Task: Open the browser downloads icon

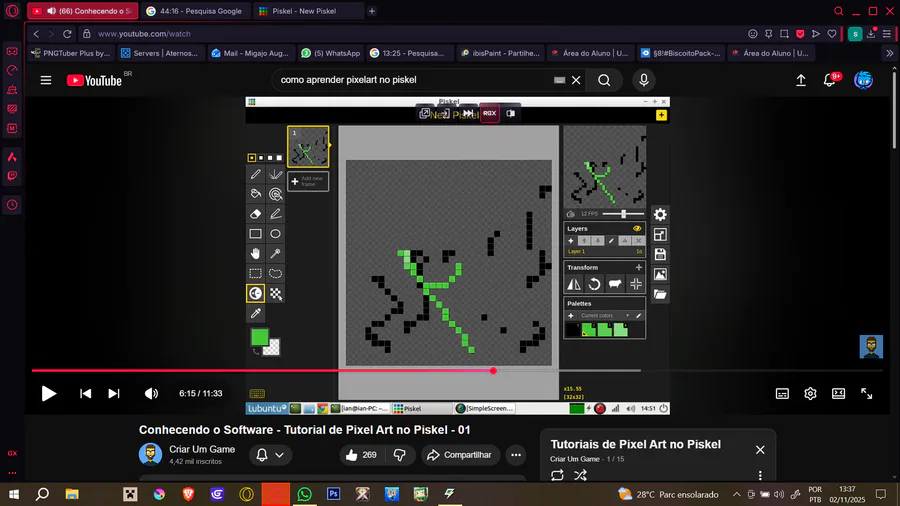Action: tap(871, 34)
